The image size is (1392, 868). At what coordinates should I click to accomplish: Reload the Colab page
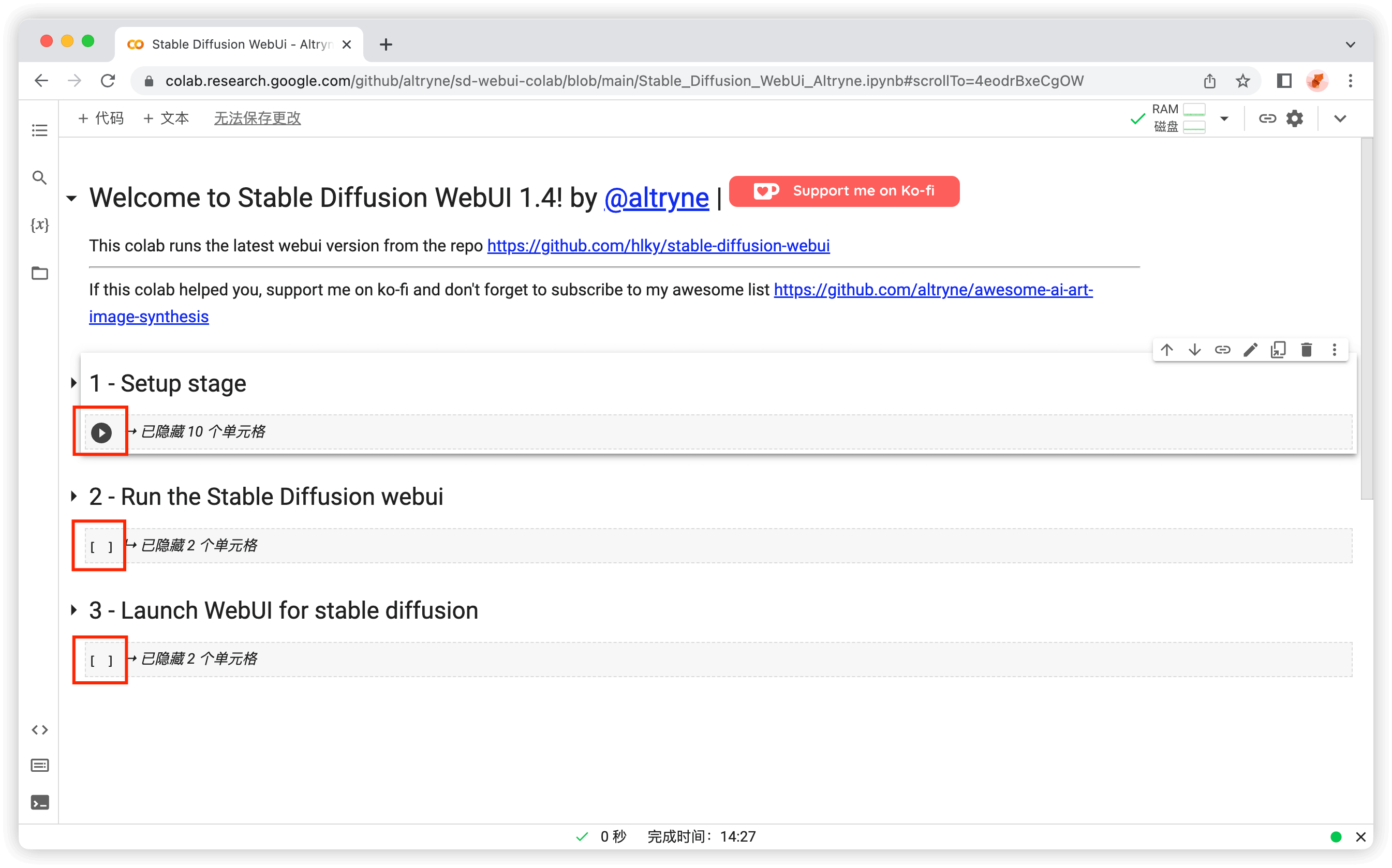coord(108,81)
